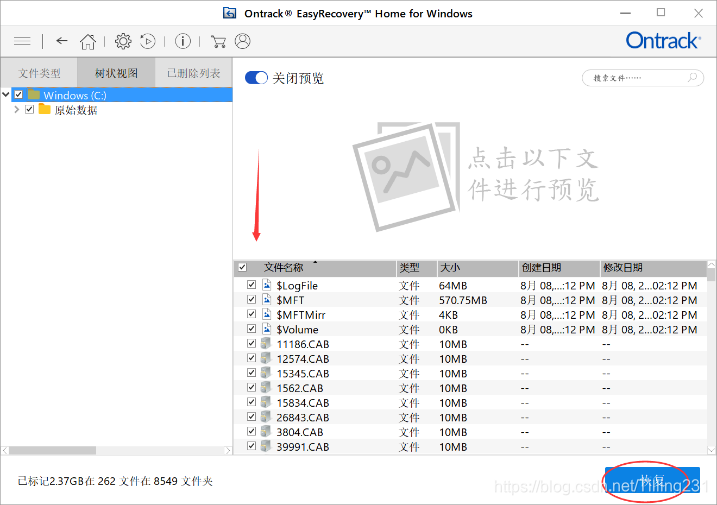Switch to the 树状视图 tab
This screenshot has height=505, width=717.
[116, 73]
